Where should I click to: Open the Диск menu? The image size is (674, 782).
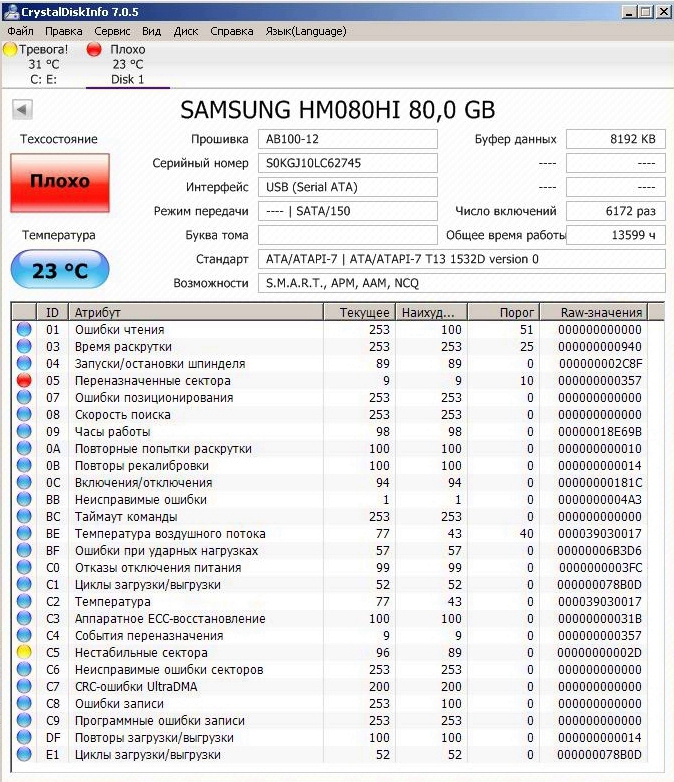[x=186, y=31]
